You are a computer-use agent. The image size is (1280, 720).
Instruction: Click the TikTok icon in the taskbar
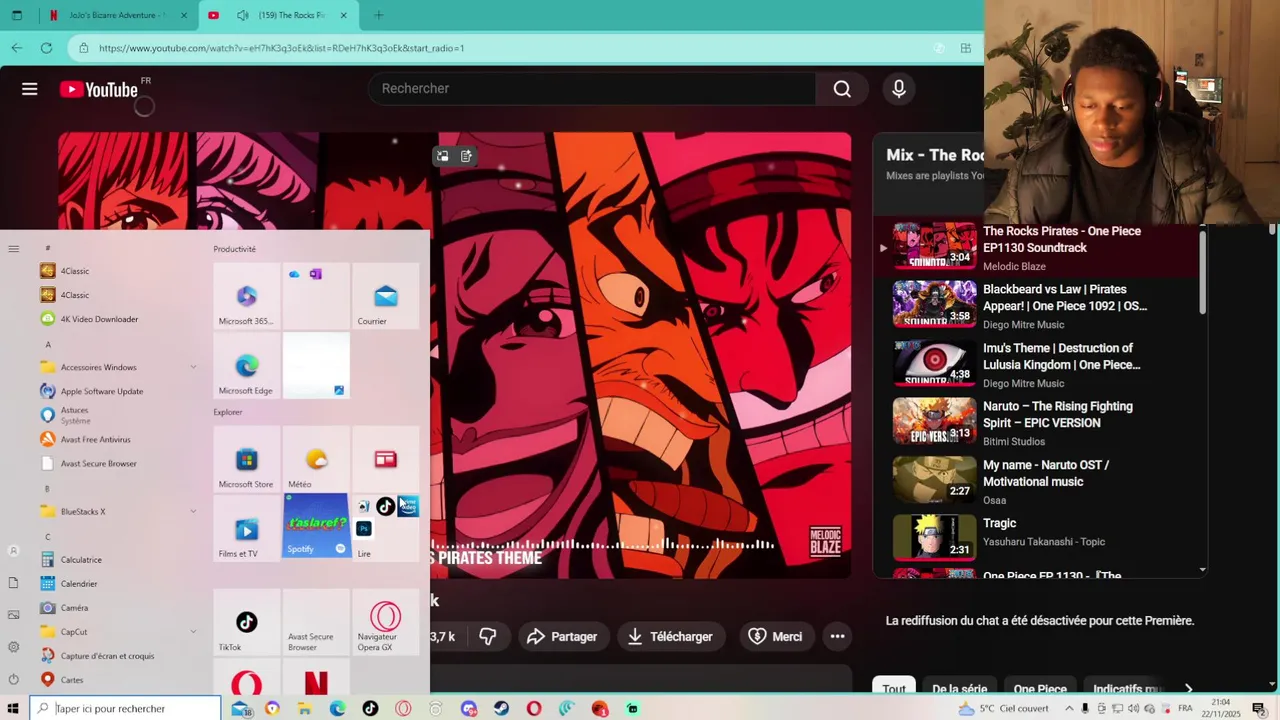point(370,708)
